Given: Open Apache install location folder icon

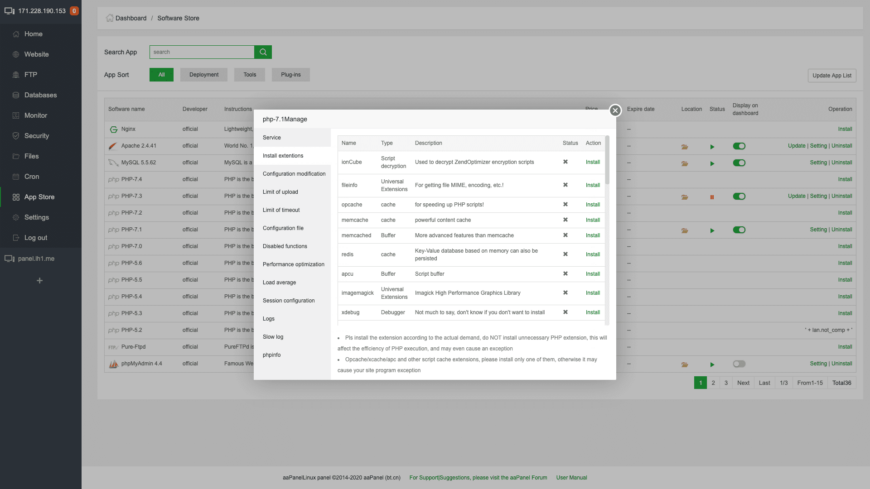Looking at the screenshot, I should click(685, 146).
